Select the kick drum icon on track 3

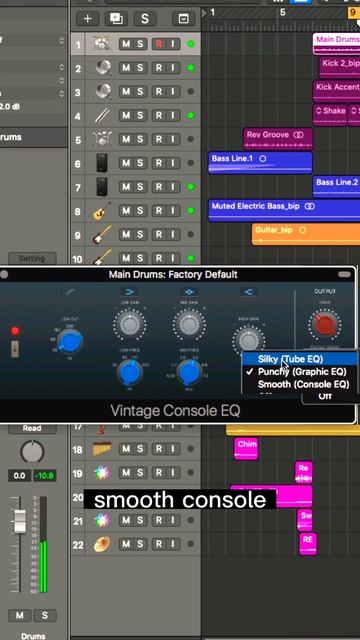coord(102,91)
